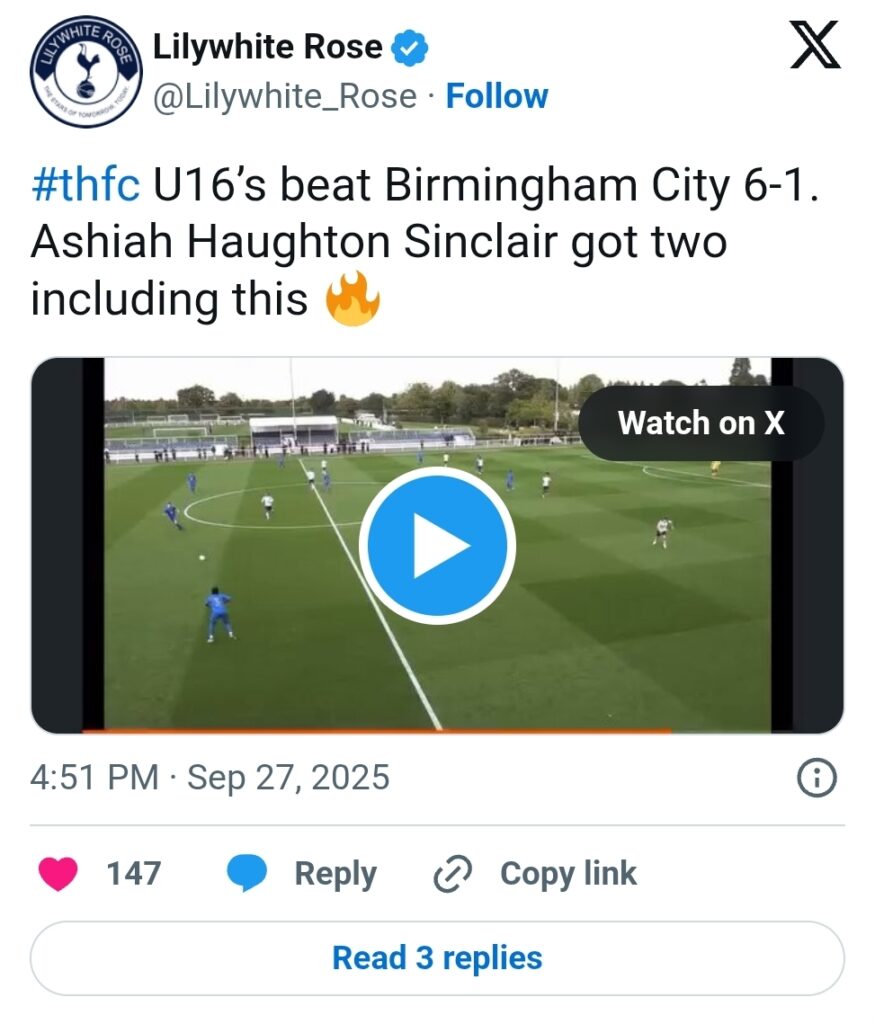The image size is (875, 1024).
Task: Click the Reply text label
Action: point(336,874)
